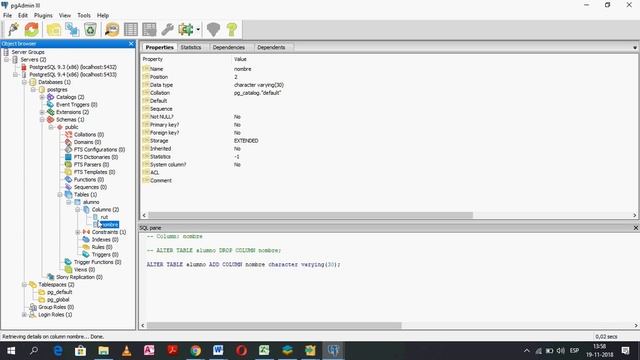Select Slony Replication (0) item
The image size is (640, 360).
[79, 277]
